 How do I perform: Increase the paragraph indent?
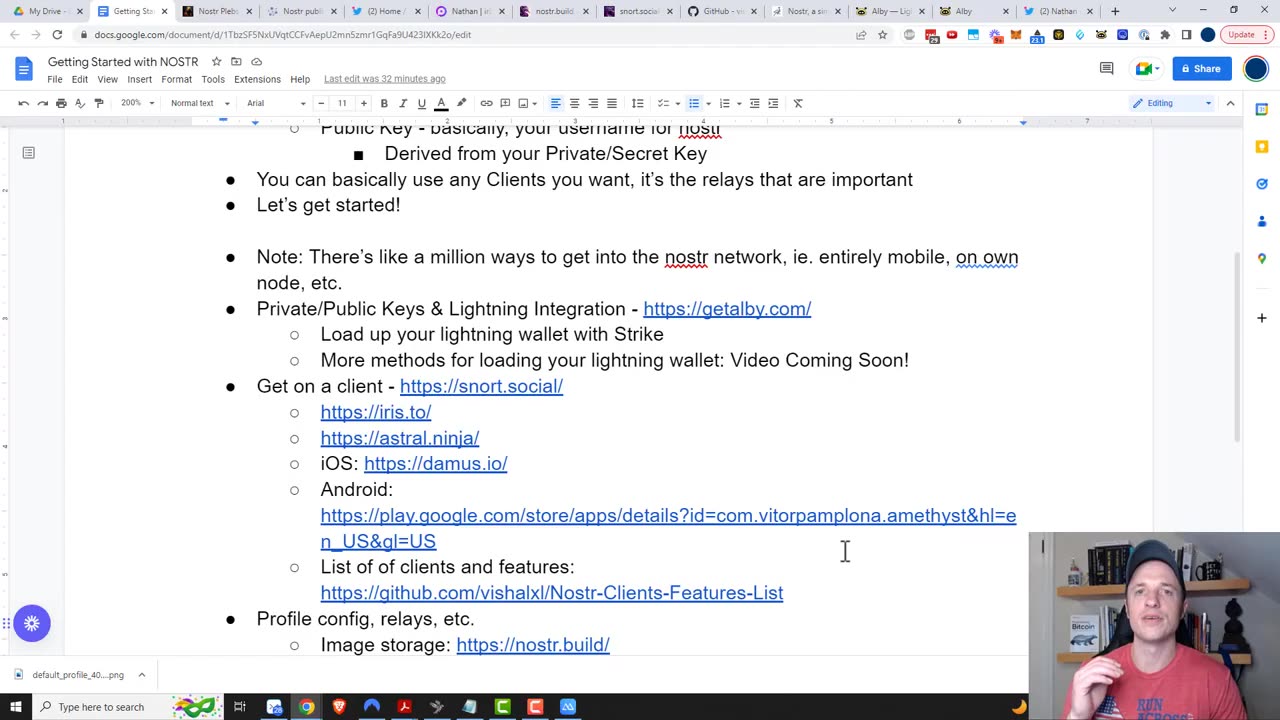pos(773,103)
